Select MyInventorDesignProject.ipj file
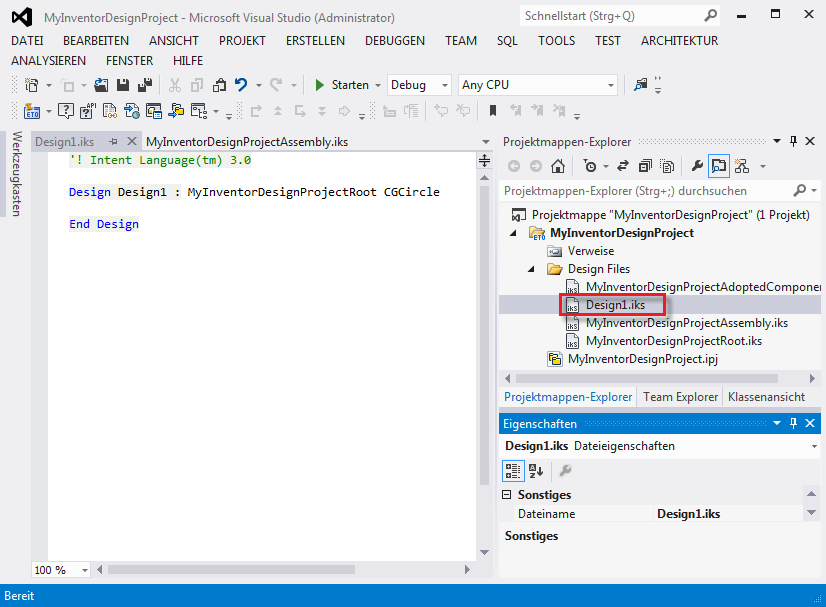The image size is (826, 607). point(642,359)
